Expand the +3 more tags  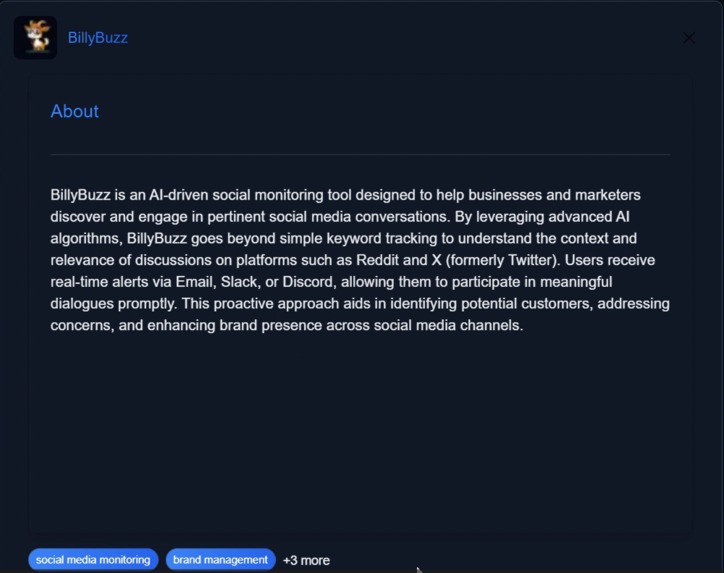click(306, 560)
